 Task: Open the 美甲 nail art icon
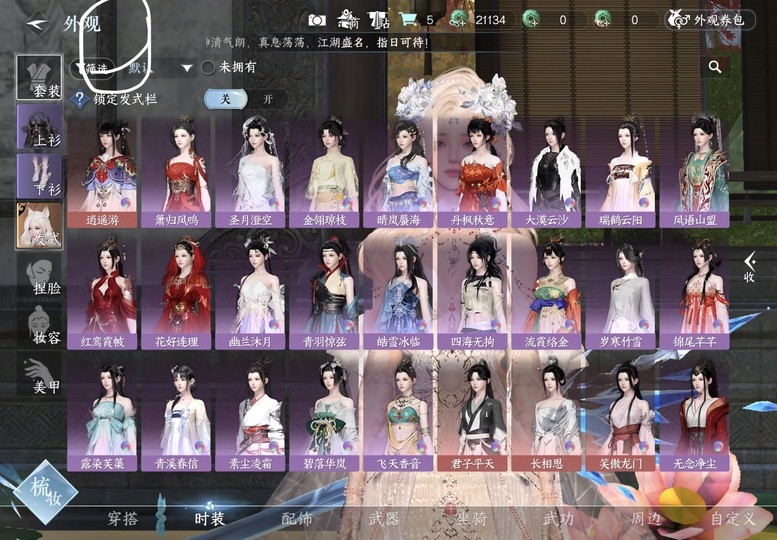tap(41, 376)
